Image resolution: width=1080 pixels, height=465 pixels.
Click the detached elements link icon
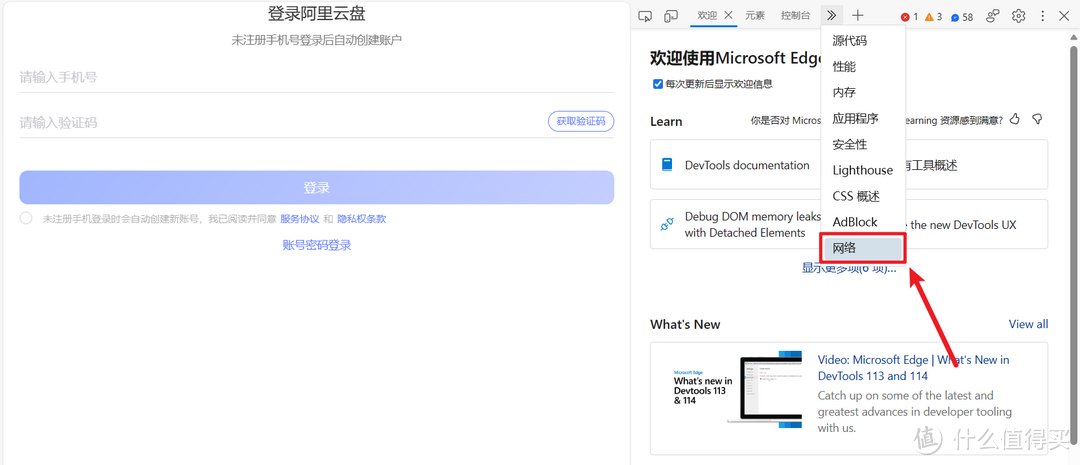tap(667, 225)
